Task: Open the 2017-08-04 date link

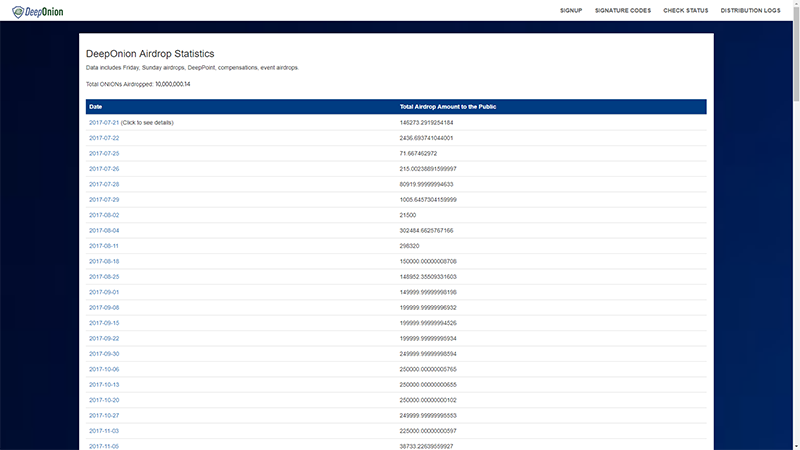Action: pyautogui.click(x=104, y=231)
